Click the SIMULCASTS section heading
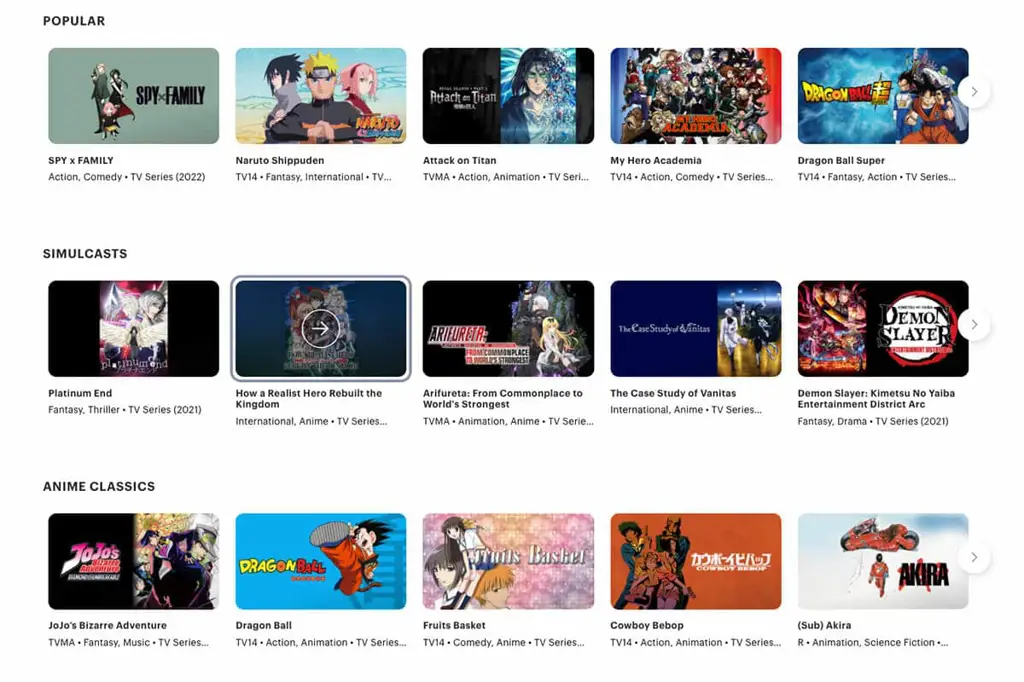 85,253
